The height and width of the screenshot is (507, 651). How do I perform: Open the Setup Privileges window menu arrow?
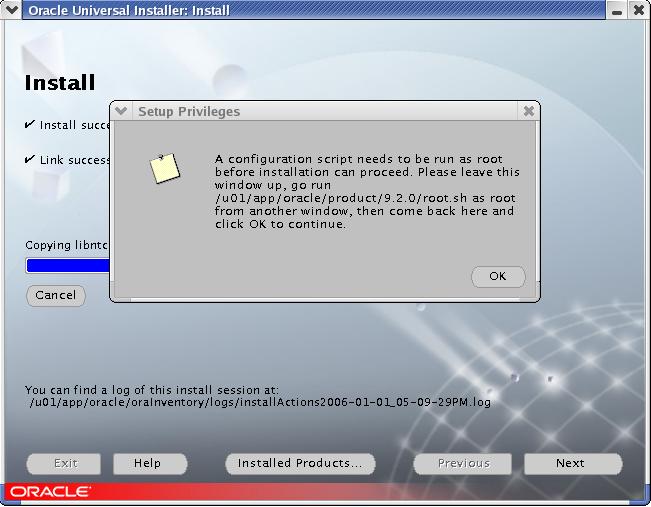pos(121,111)
